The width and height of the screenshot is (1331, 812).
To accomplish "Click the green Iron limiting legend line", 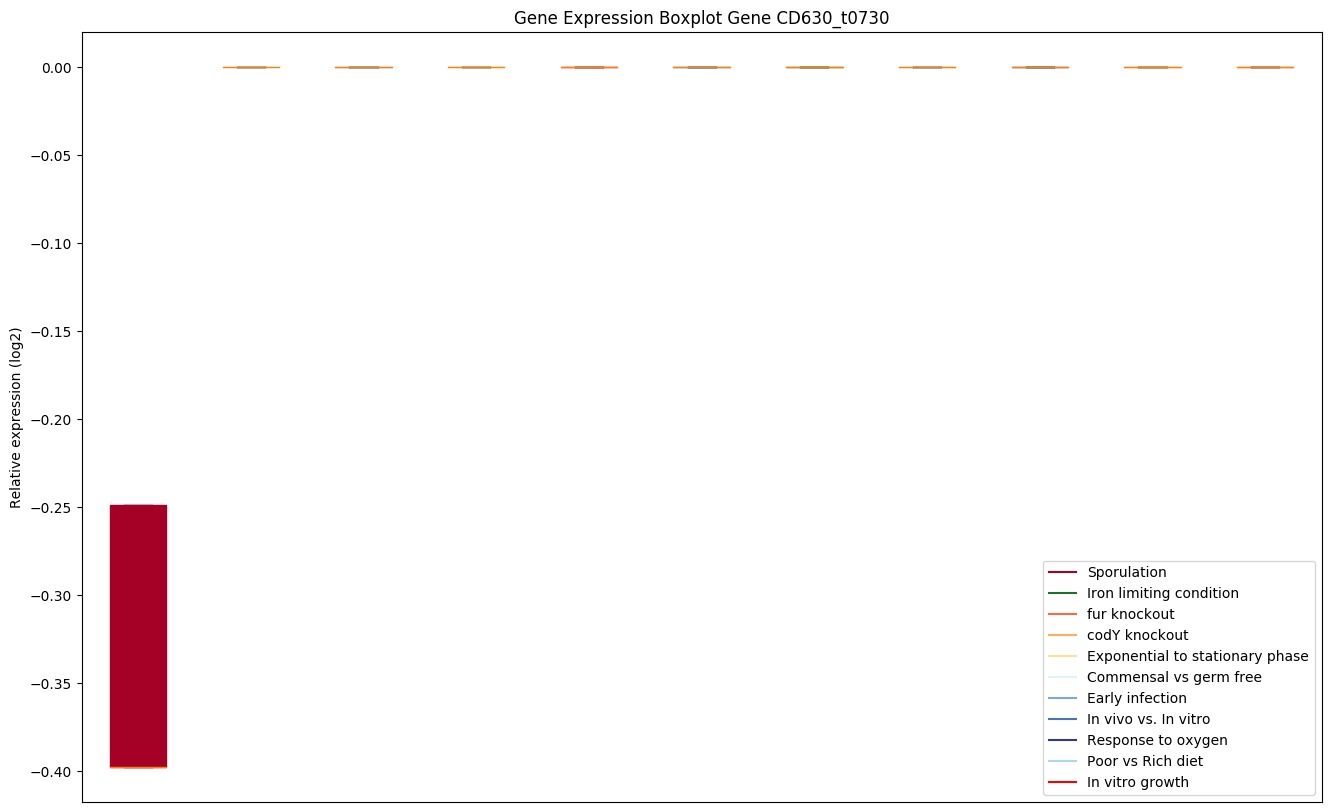I will pos(1061,593).
